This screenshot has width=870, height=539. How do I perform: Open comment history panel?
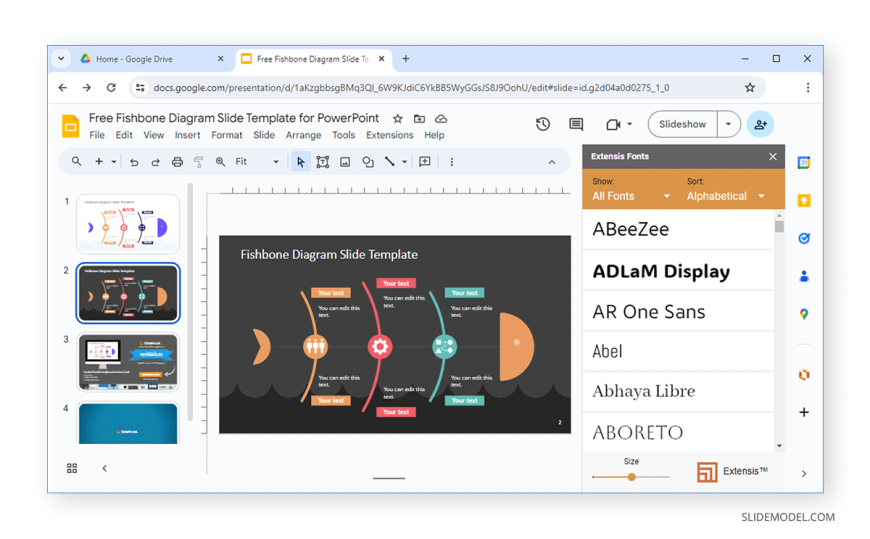click(x=576, y=124)
